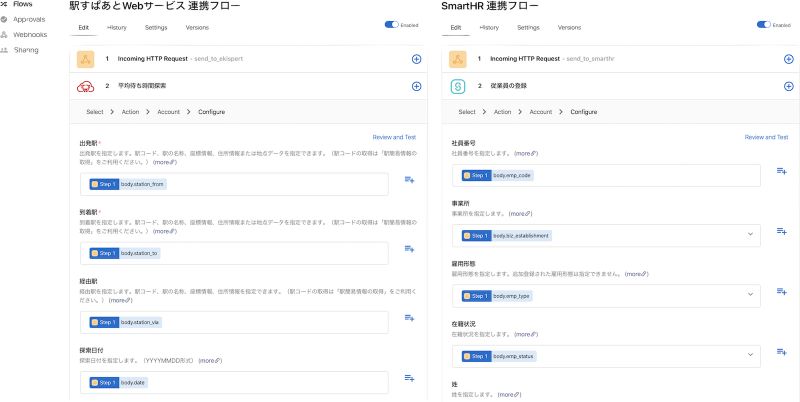Open History tab in SmartHR flow

click(489, 28)
